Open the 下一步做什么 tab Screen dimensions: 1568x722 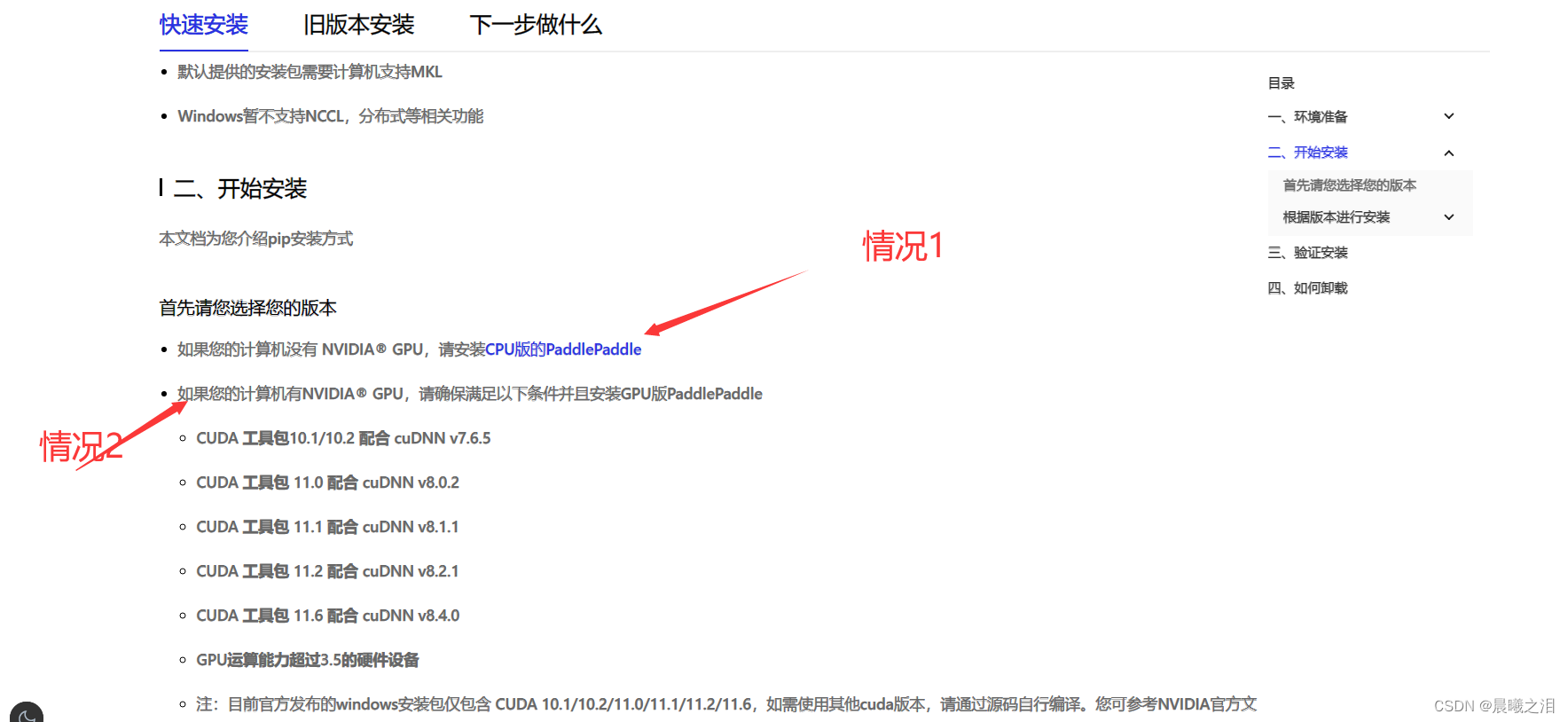(x=536, y=25)
